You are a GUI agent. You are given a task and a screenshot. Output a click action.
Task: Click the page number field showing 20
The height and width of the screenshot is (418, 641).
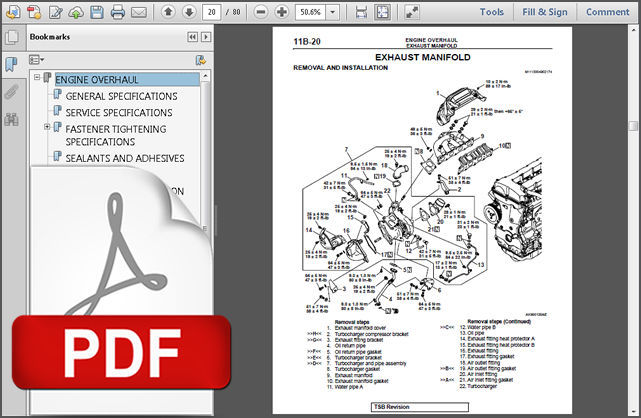tap(211, 12)
